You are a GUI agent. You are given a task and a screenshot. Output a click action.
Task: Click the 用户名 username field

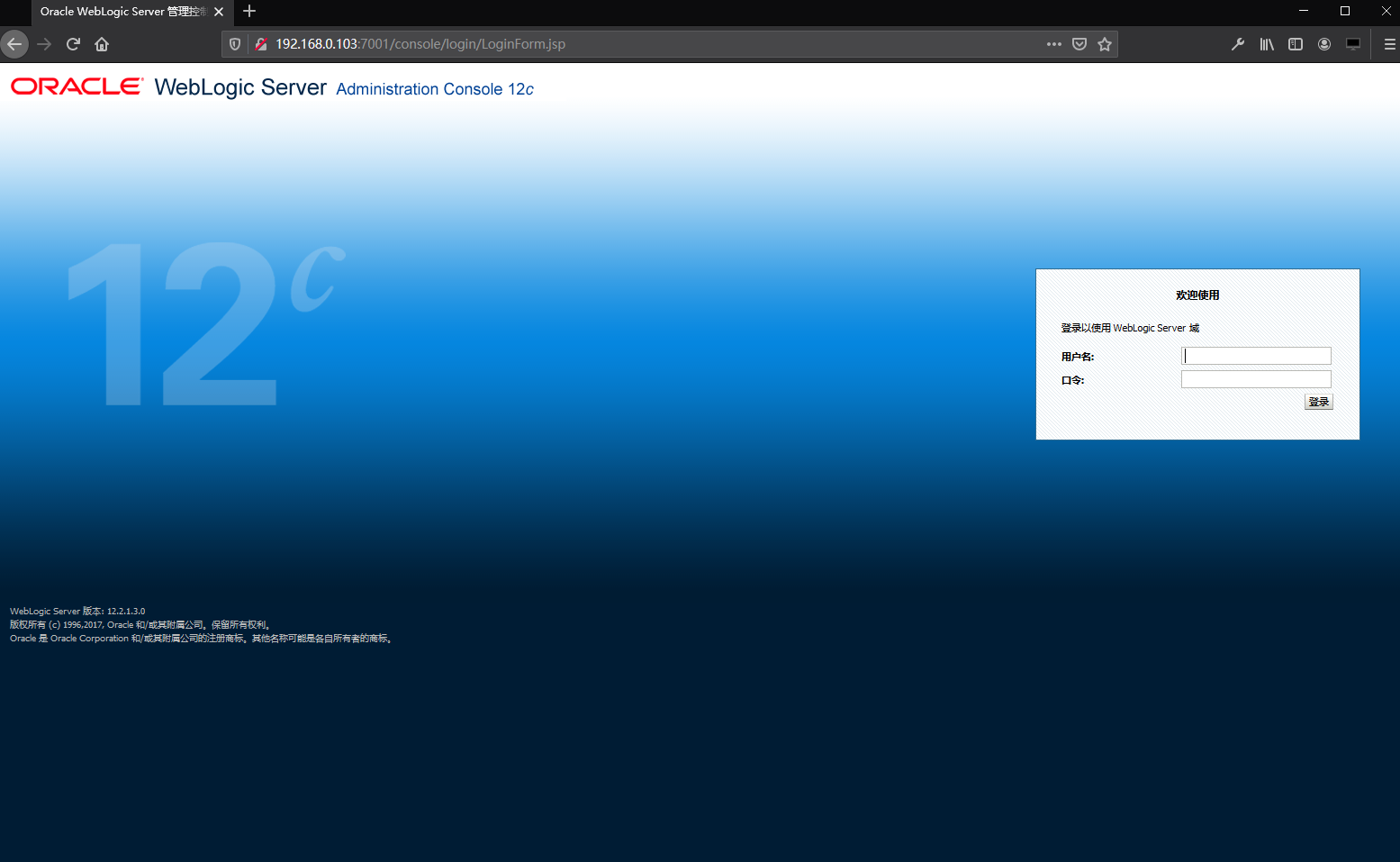[1256, 356]
